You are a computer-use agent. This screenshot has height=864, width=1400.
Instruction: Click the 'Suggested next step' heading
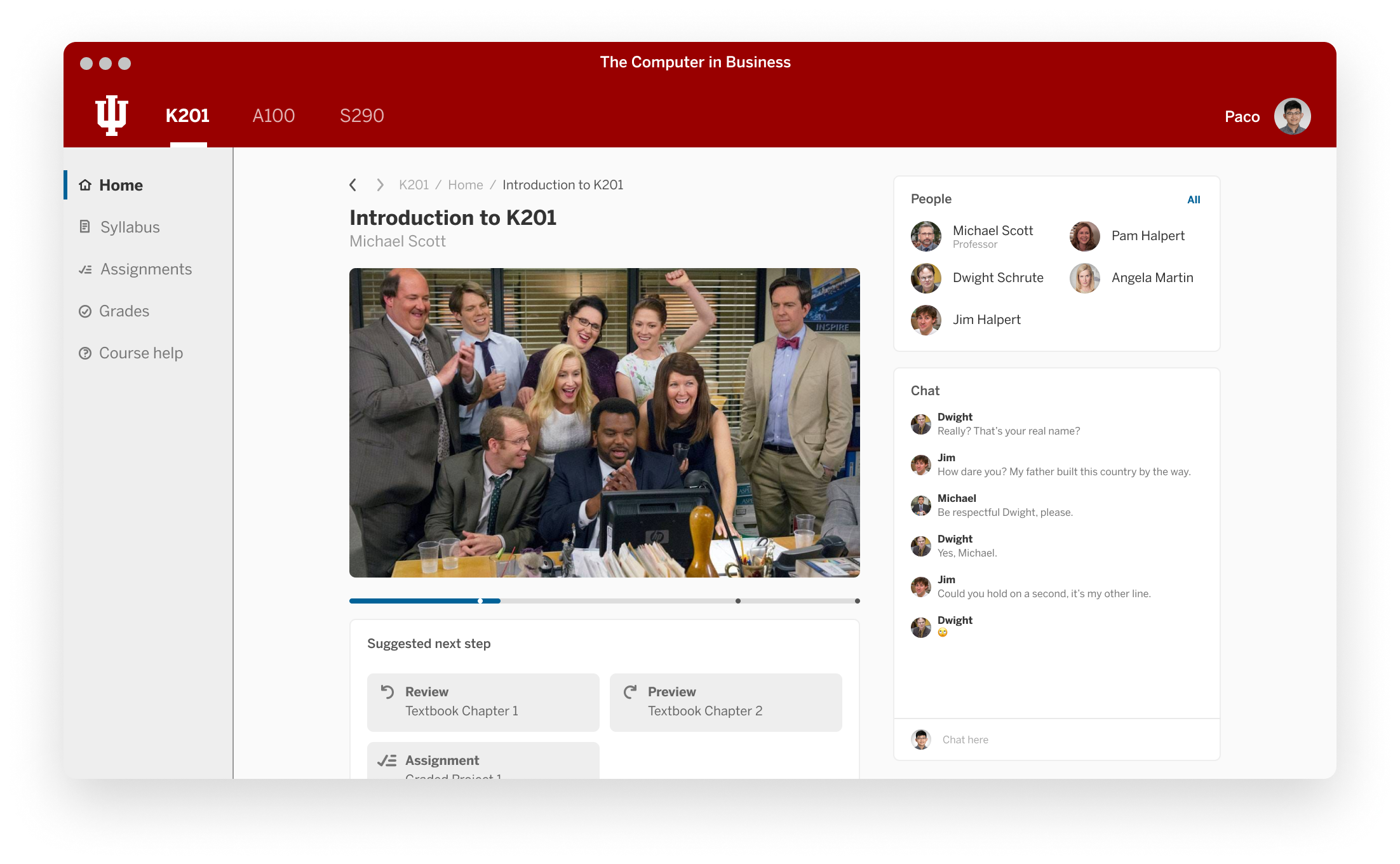point(429,644)
